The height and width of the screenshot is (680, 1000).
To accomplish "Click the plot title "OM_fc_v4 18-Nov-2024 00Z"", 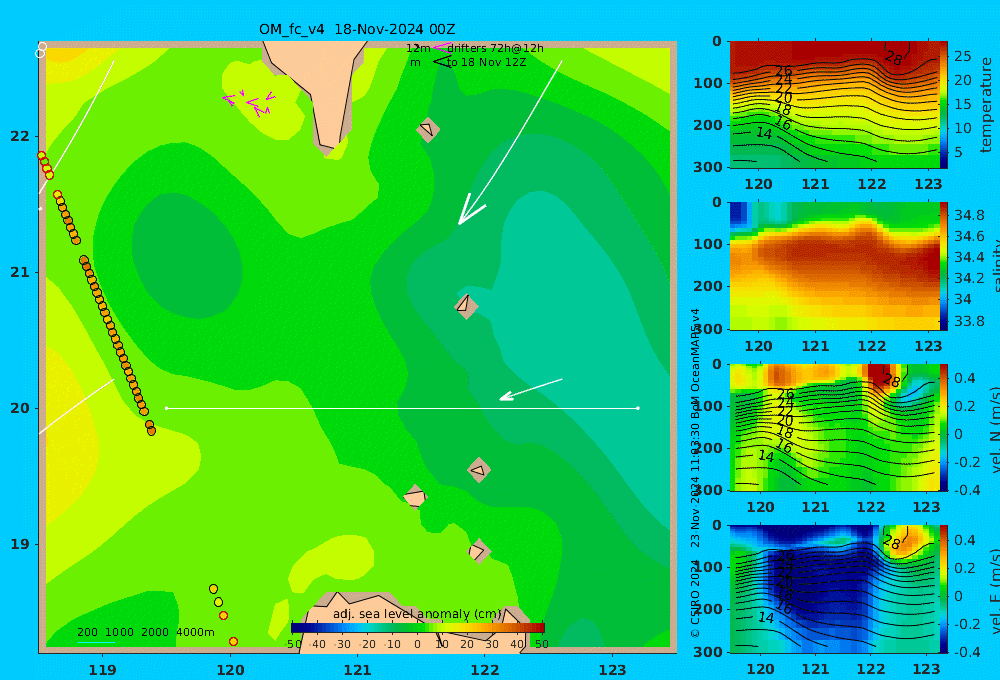I will (x=357, y=29).
